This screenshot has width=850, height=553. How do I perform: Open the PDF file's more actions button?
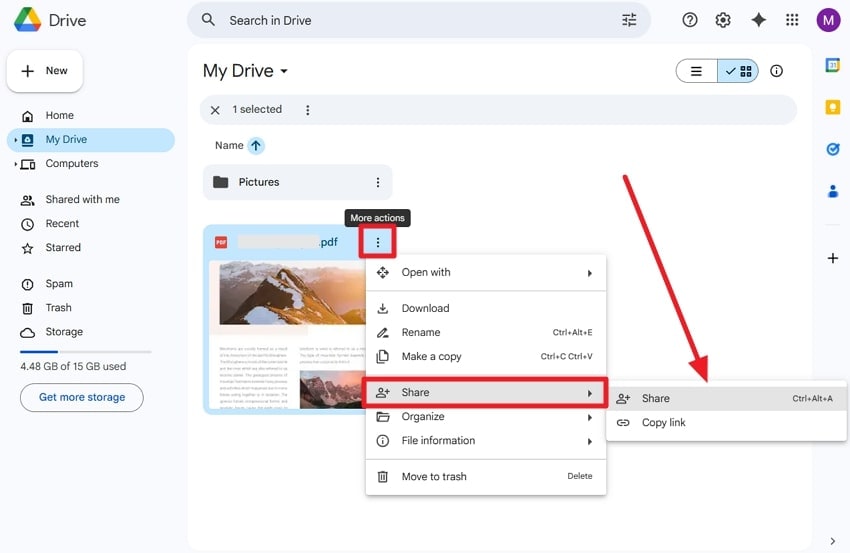378,242
